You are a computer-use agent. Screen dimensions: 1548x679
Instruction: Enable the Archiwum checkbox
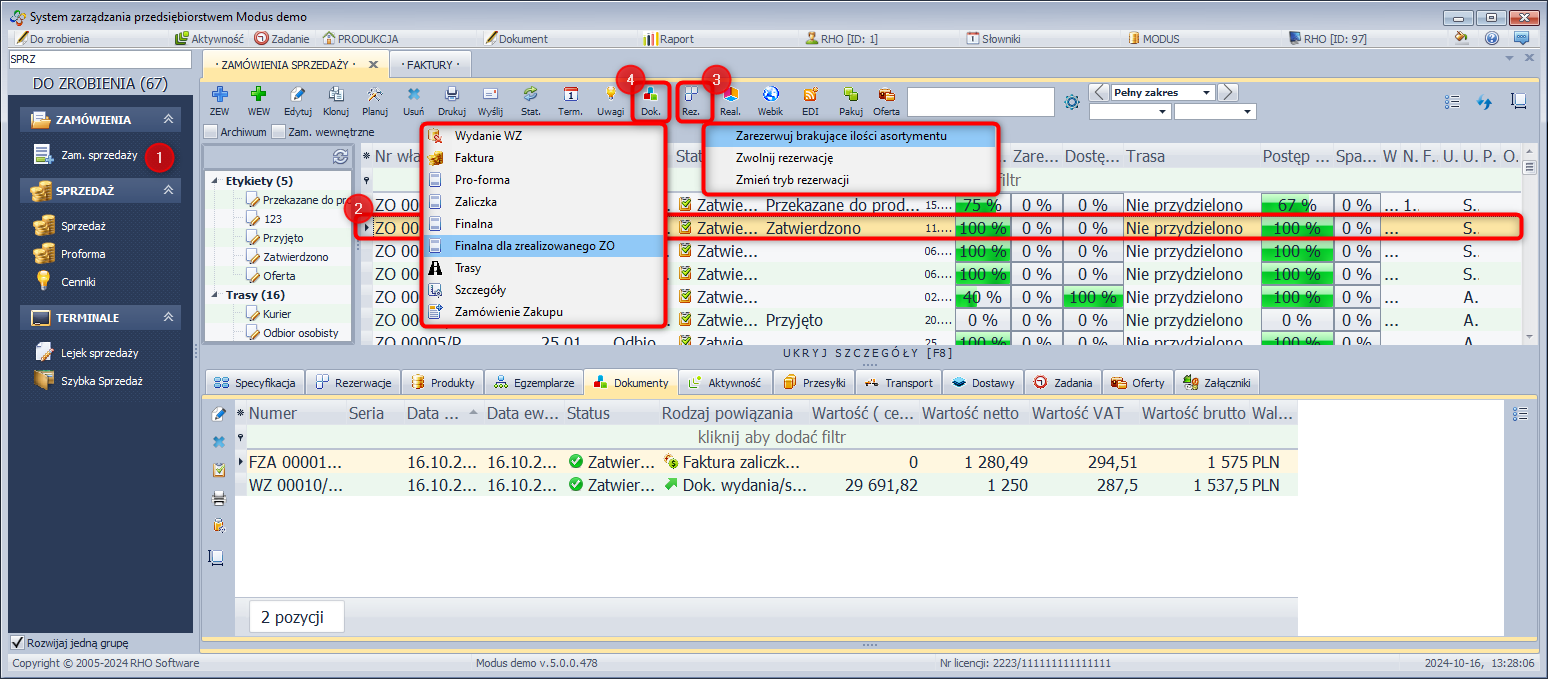[x=210, y=132]
